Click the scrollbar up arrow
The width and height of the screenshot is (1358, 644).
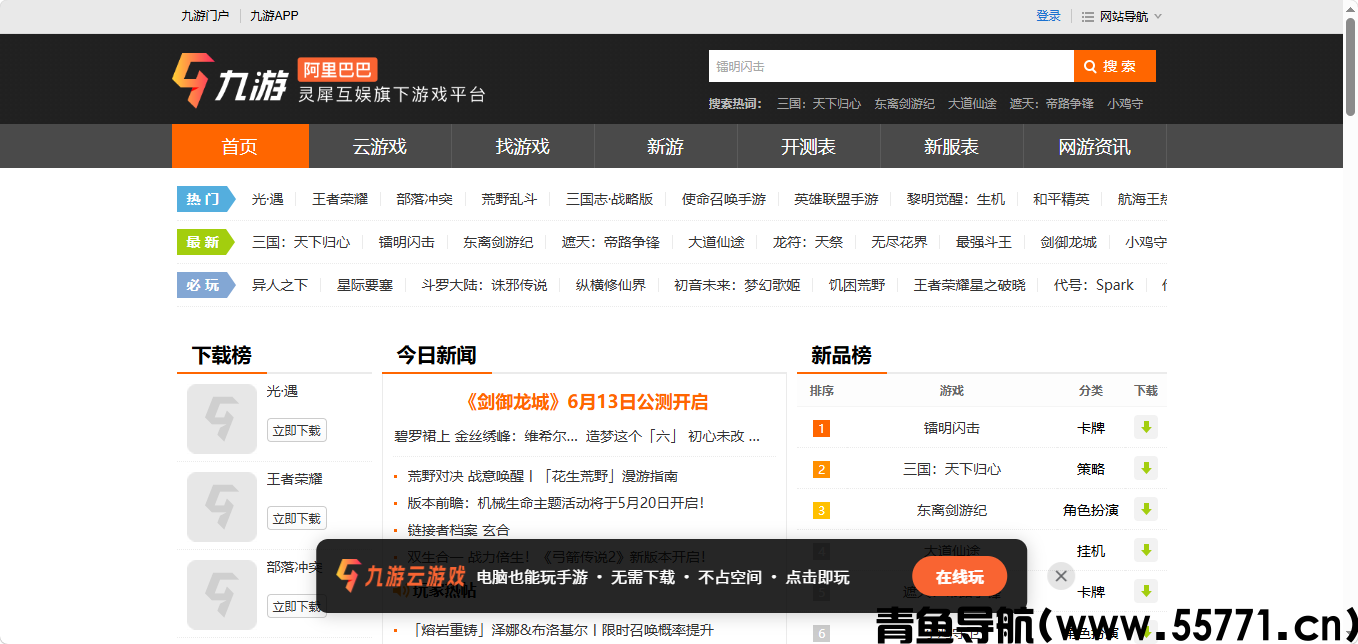pos(1350,8)
